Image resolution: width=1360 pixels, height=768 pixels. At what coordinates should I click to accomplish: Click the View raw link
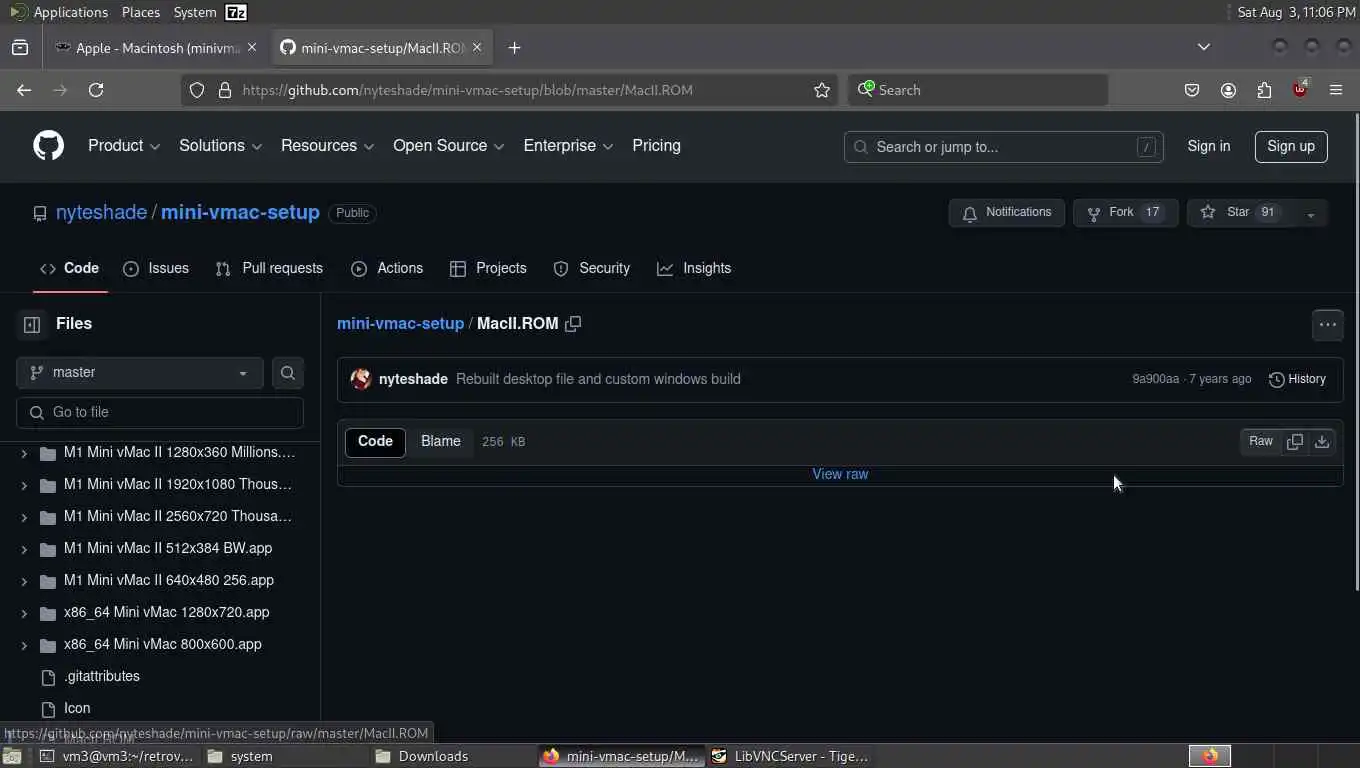(x=840, y=474)
